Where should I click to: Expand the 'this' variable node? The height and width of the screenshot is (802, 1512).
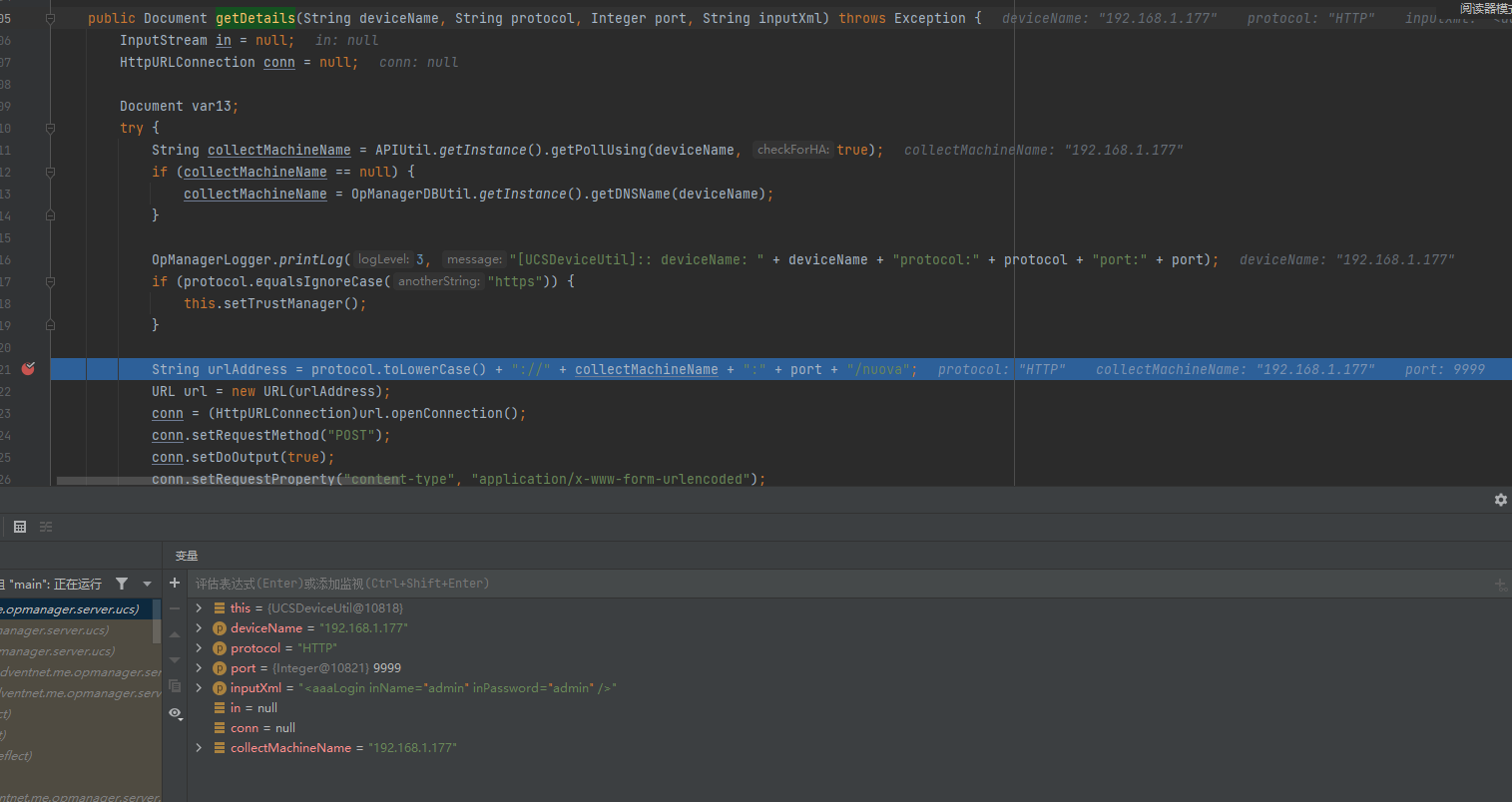coord(199,607)
